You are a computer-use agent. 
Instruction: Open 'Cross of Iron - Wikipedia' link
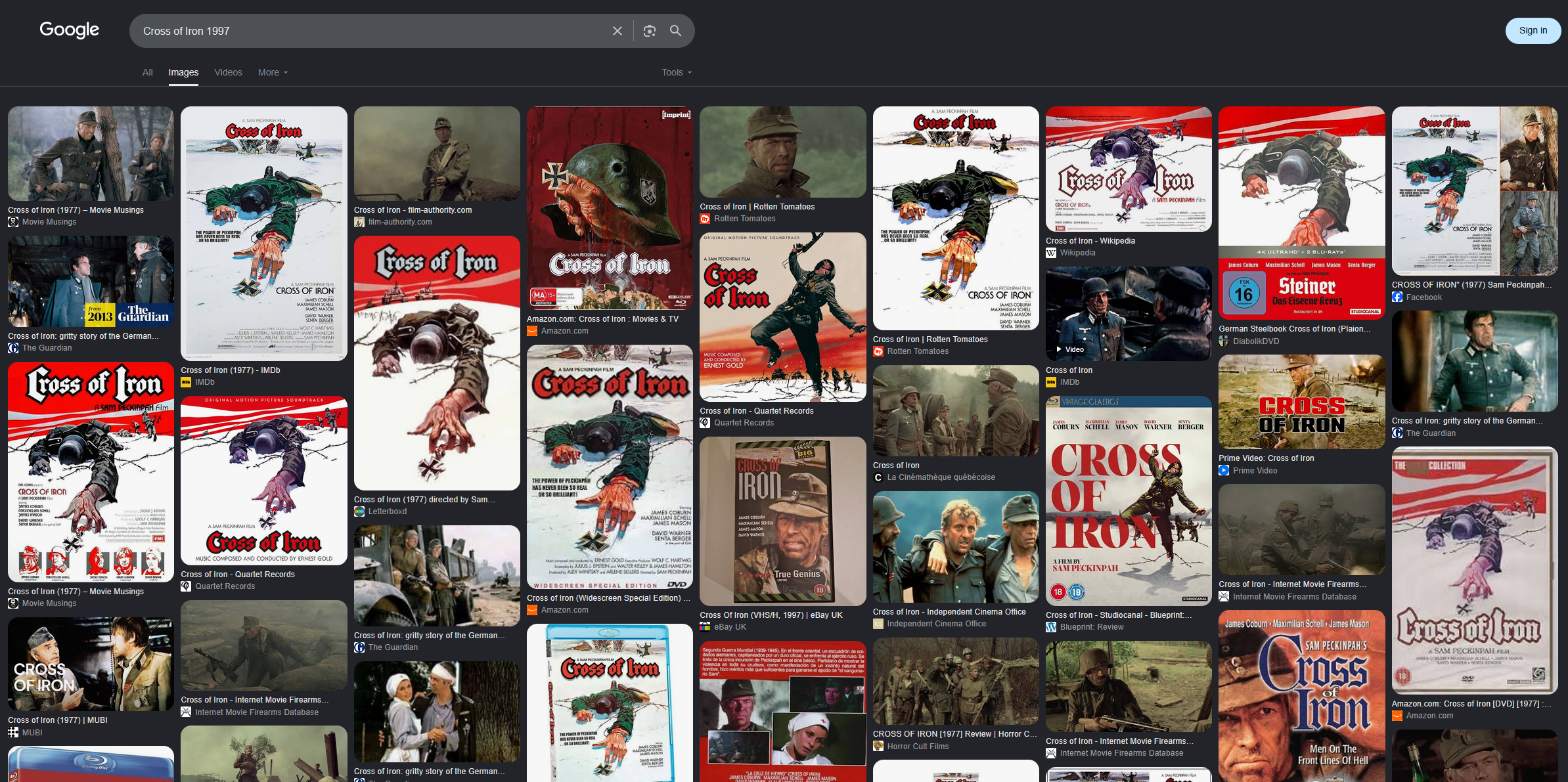coord(1090,241)
